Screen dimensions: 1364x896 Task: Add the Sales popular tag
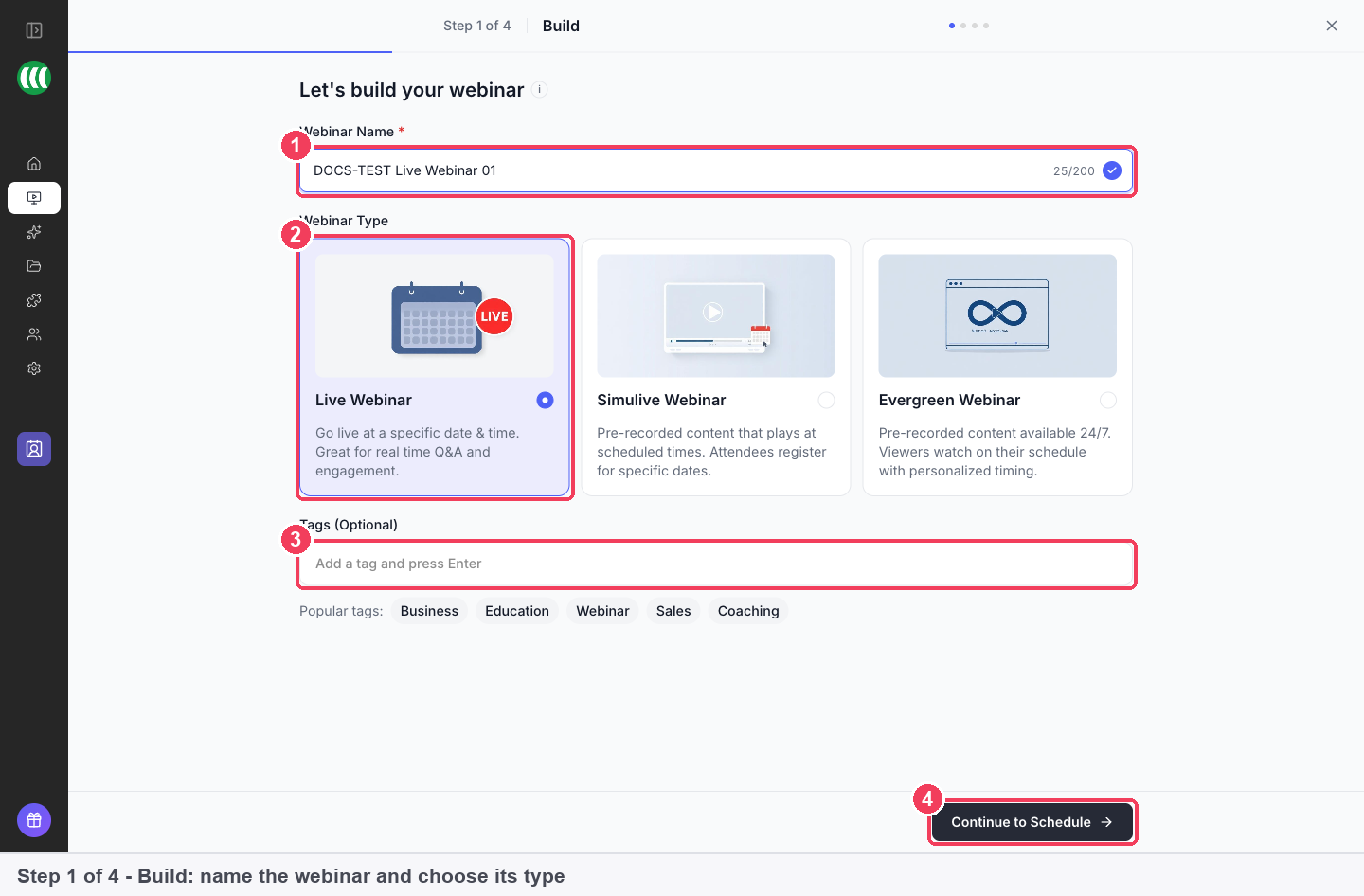(x=673, y=611)
